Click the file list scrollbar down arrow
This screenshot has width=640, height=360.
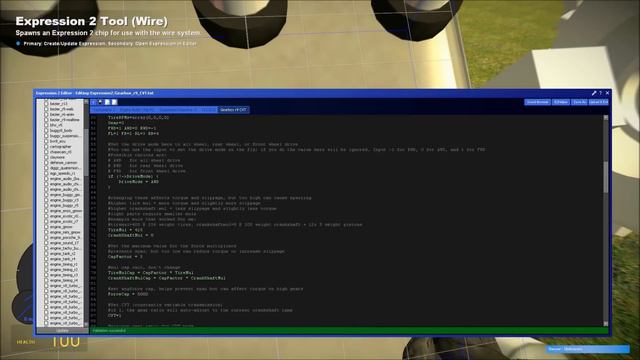86,324
